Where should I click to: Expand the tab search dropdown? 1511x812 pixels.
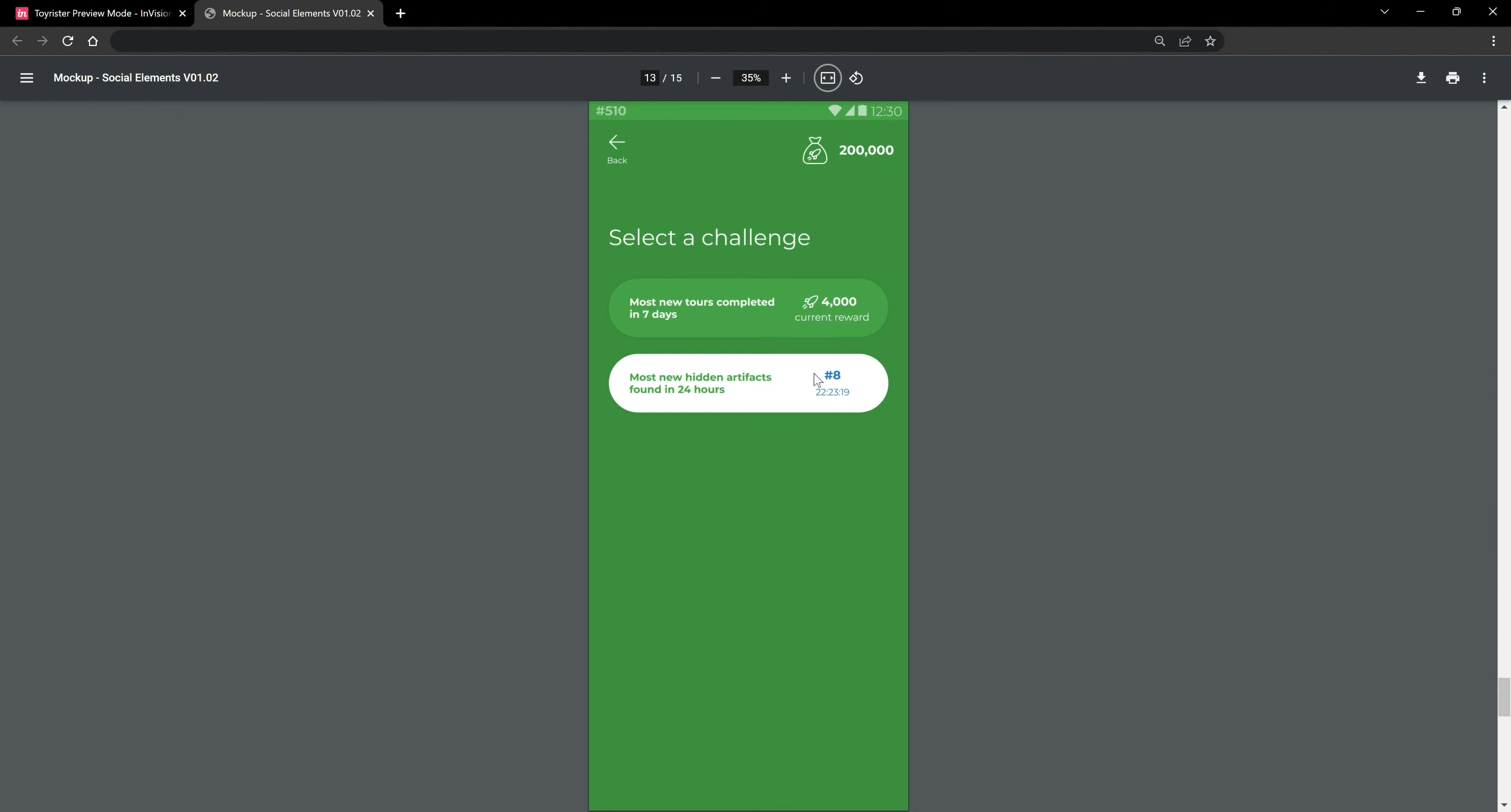(x=1384, y=12)
